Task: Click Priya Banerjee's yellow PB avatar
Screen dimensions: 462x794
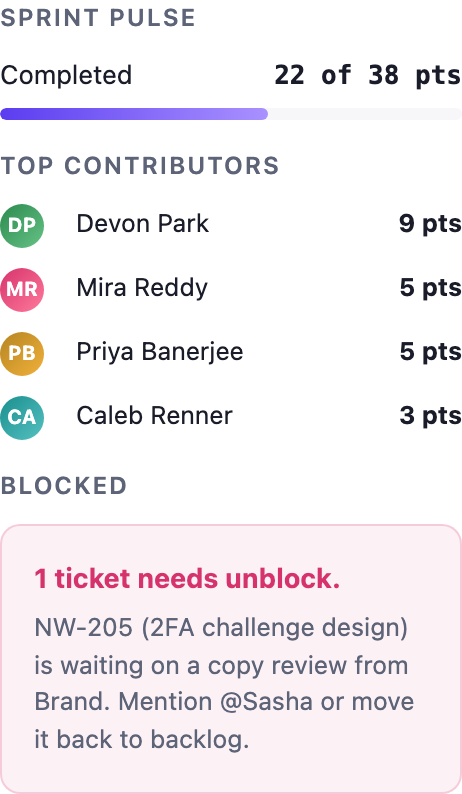Action: 22,353
